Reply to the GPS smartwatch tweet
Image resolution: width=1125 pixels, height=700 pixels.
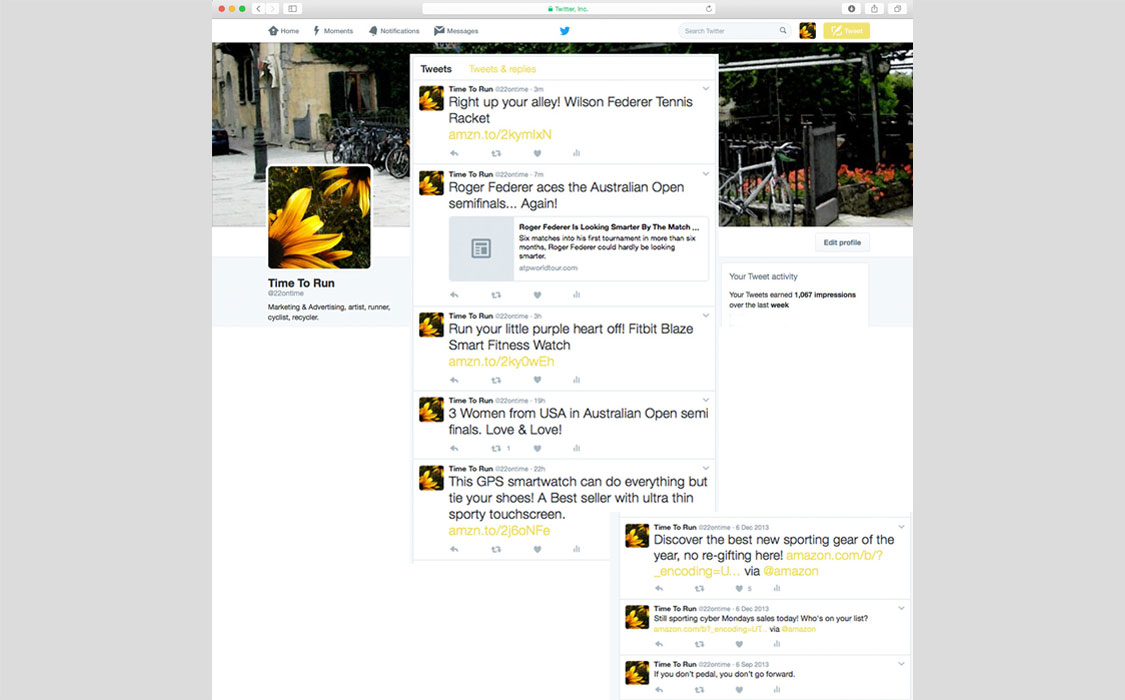point(453,549)
